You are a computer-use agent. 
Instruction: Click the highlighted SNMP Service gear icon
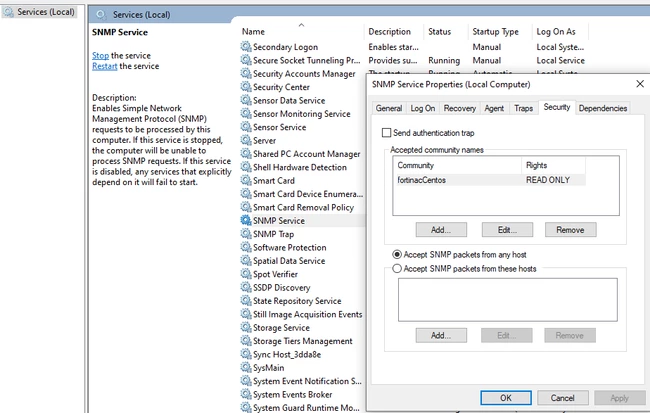pyautogui.click(x=246, y=220)
